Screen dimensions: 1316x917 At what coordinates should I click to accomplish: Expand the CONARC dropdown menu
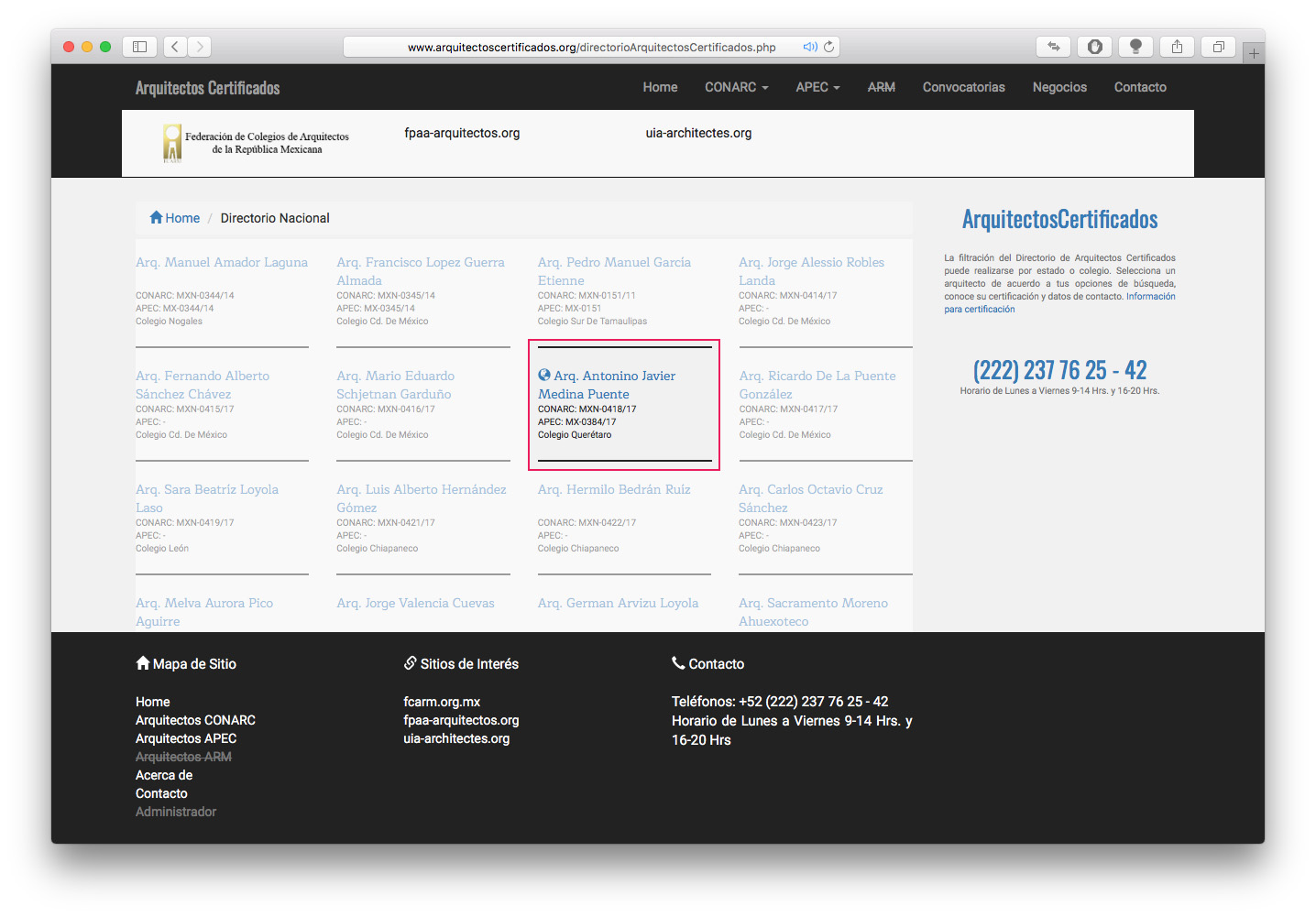pos(736,87)
